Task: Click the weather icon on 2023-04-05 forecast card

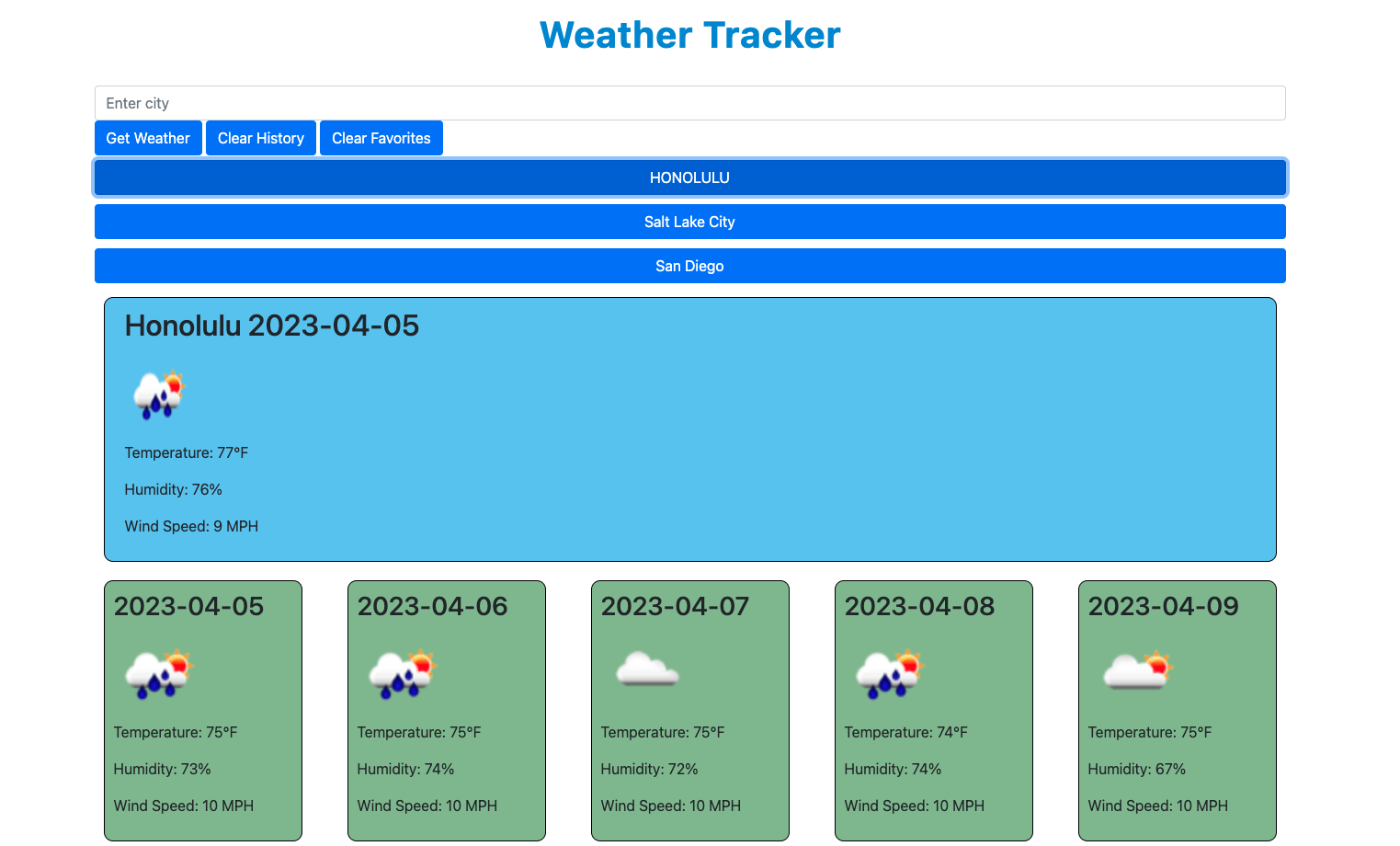Action: [x=159, y=675]
